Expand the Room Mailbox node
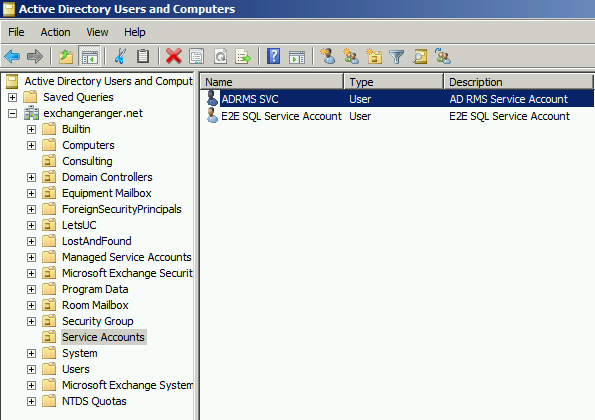This screenshot has height=420, width=595. click(31, 305)
